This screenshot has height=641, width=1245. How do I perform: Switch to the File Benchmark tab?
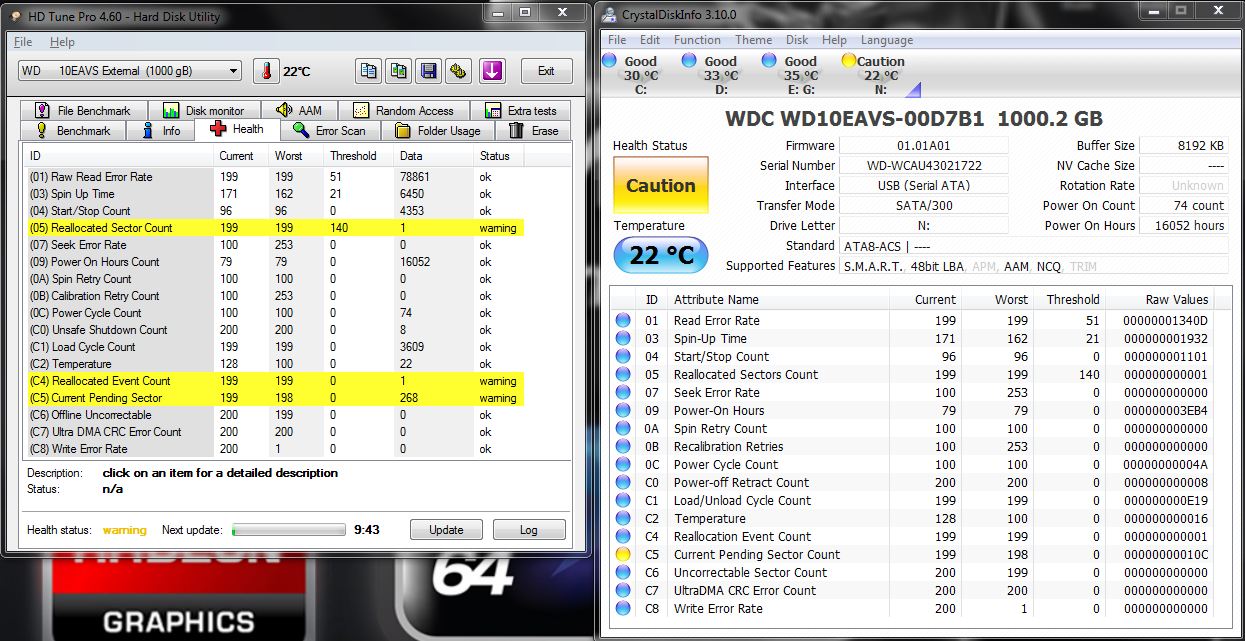coord(83,111)
